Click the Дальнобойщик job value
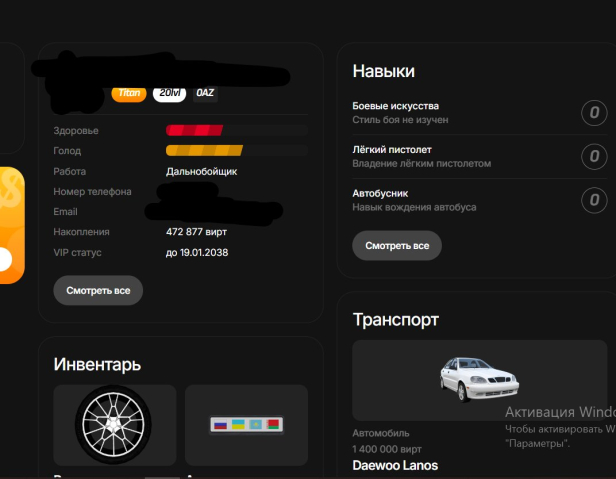 (201, 171)
